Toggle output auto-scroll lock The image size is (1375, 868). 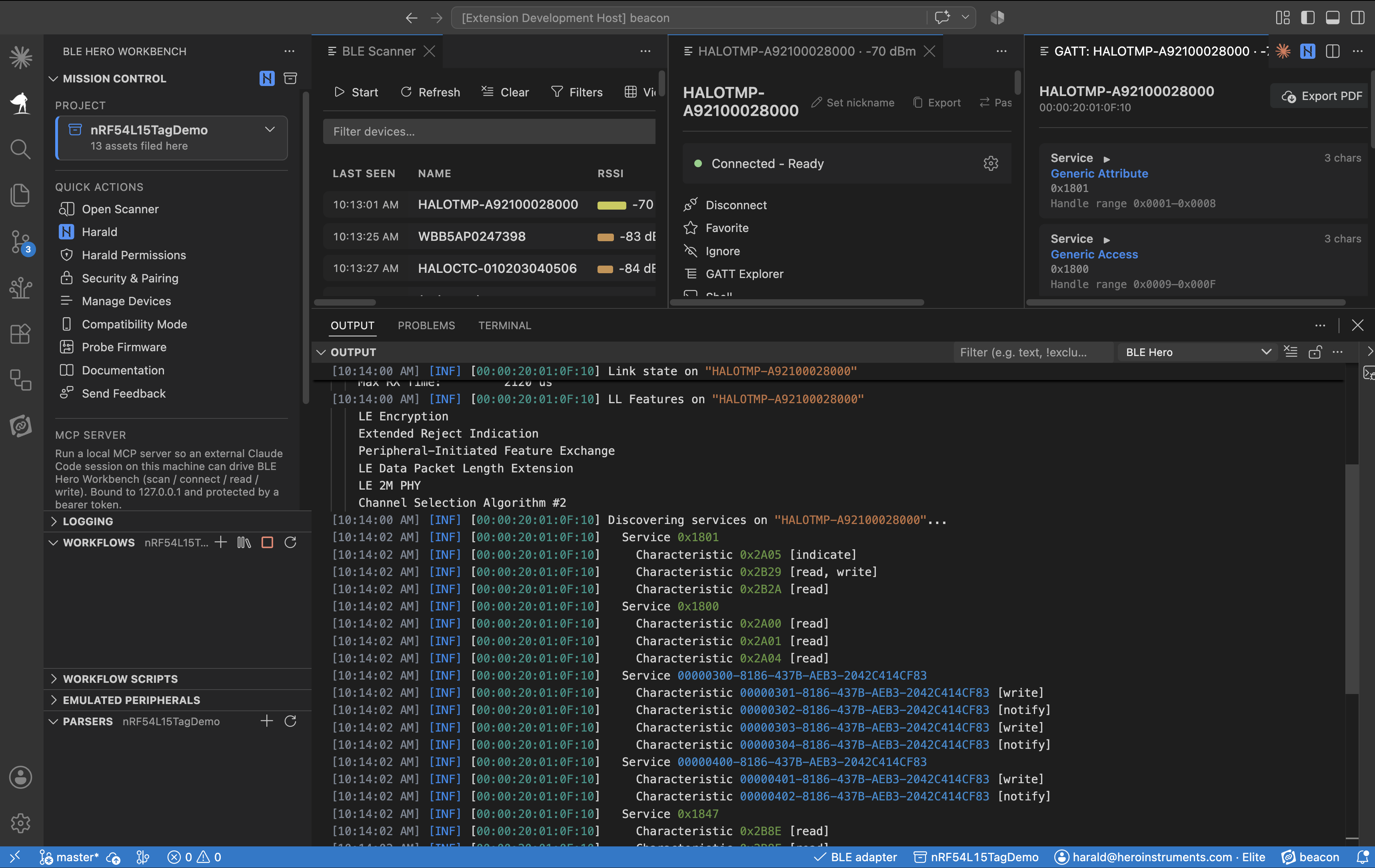click(1315, 352)
